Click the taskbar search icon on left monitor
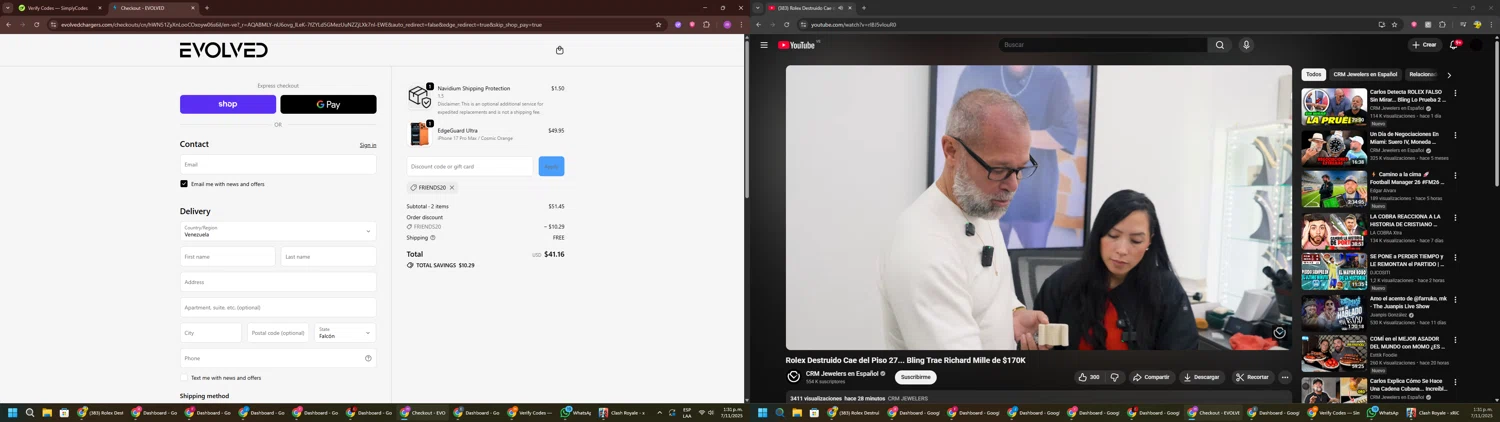This screenshot has height=422, width=1500. 30,412
